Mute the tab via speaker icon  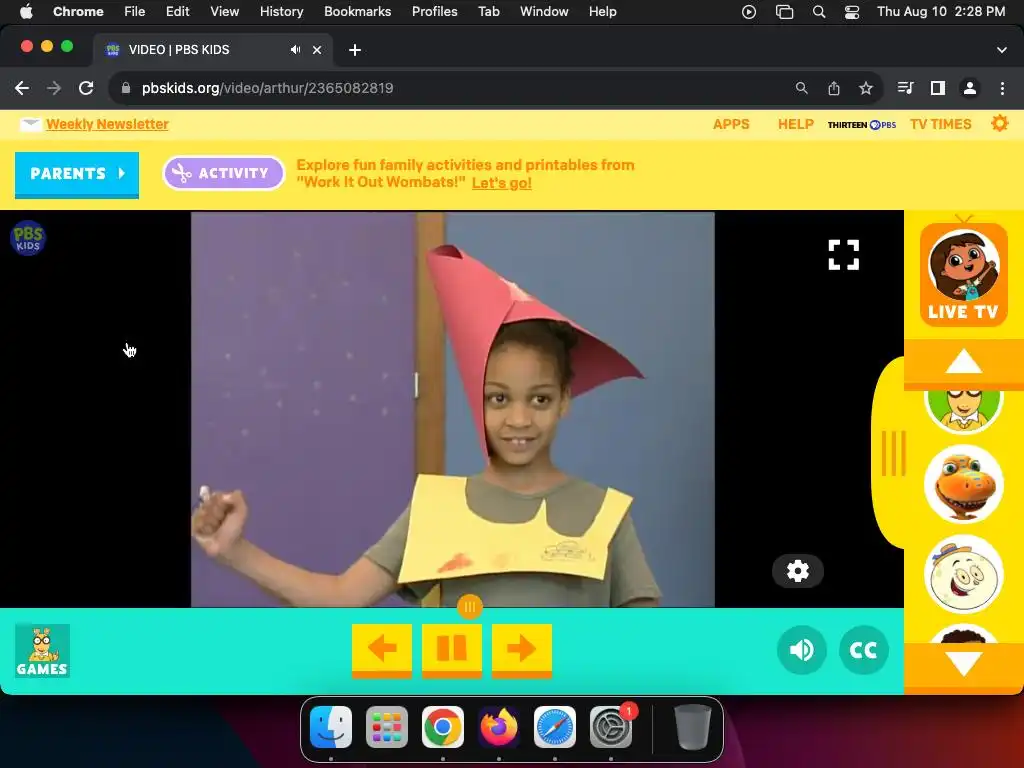pos(295,50)
